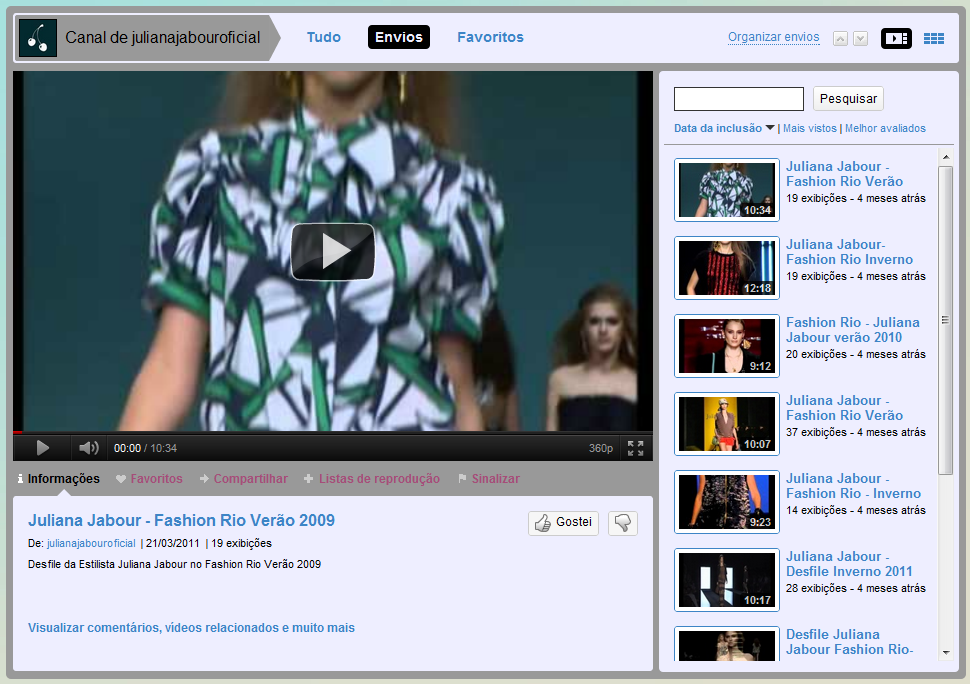Screen dimensions: 970x684
Task: Open julianajabouroficial uploader link
Action: click(x=91, y=544)
